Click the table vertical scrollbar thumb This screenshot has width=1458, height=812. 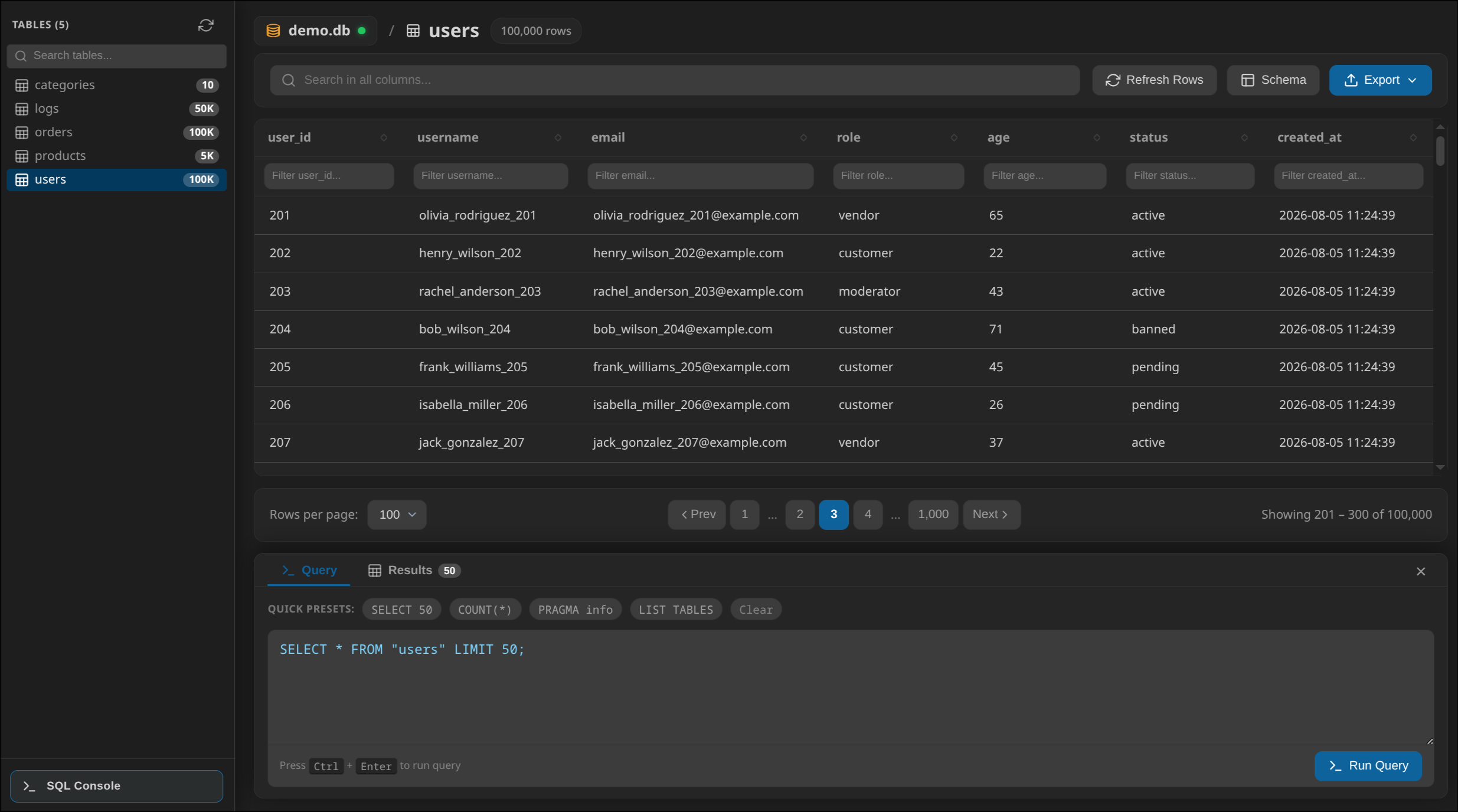coord(1440,151)
